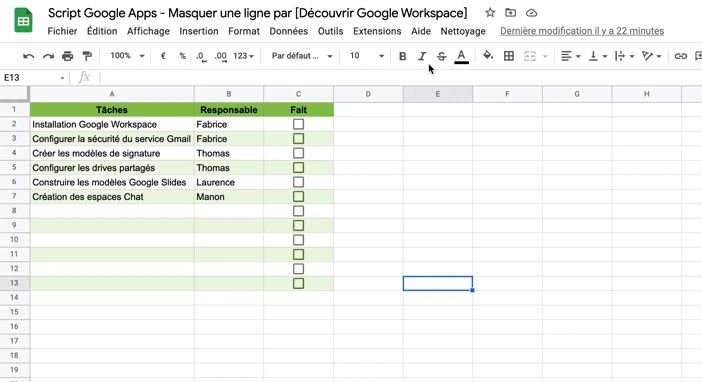This screenshot has height=382, width=702.
Task: Open the Par défaut font dropdown
Action: tap(302, 56)
